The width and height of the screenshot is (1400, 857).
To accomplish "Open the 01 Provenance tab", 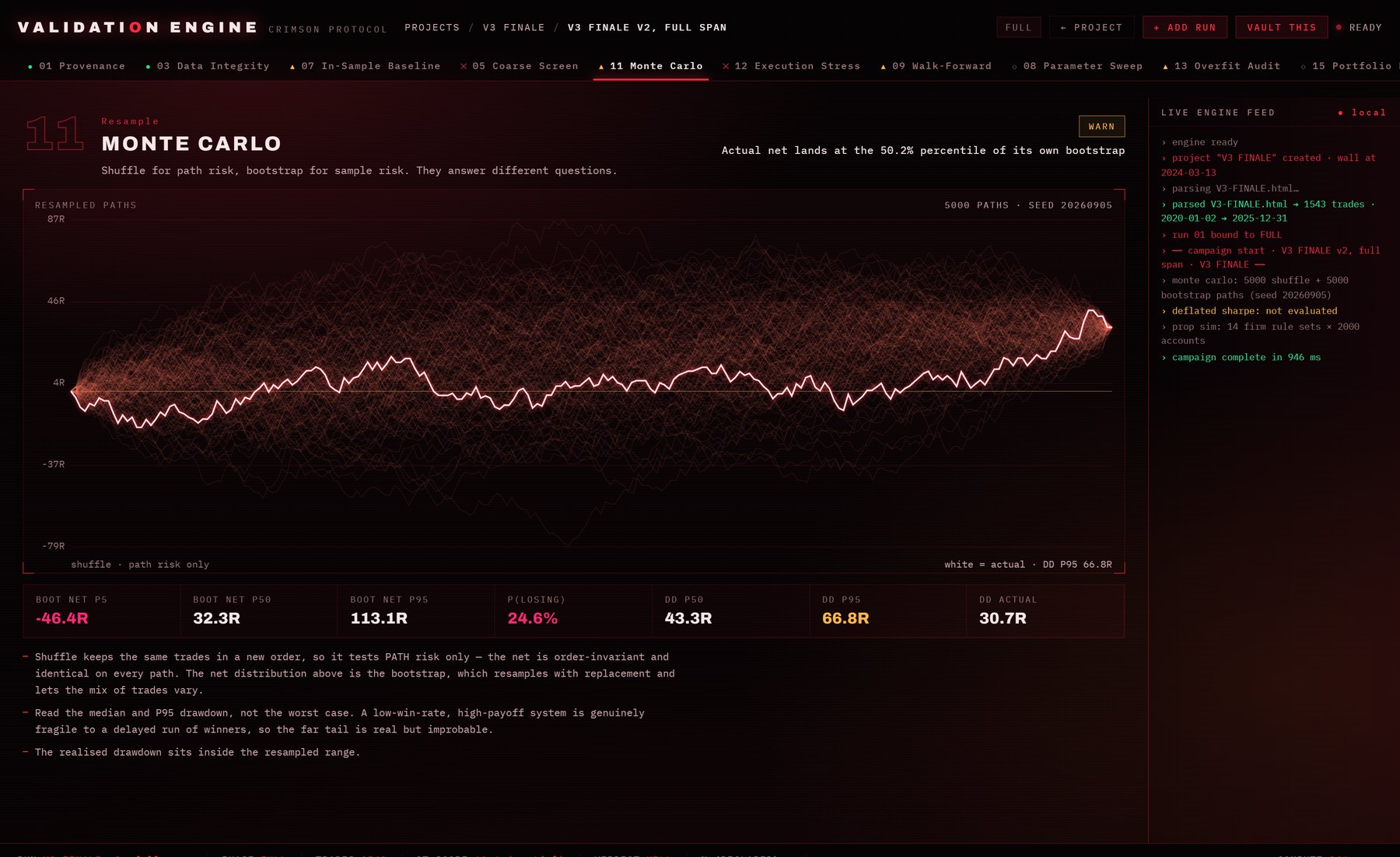I will coord(76,66).
